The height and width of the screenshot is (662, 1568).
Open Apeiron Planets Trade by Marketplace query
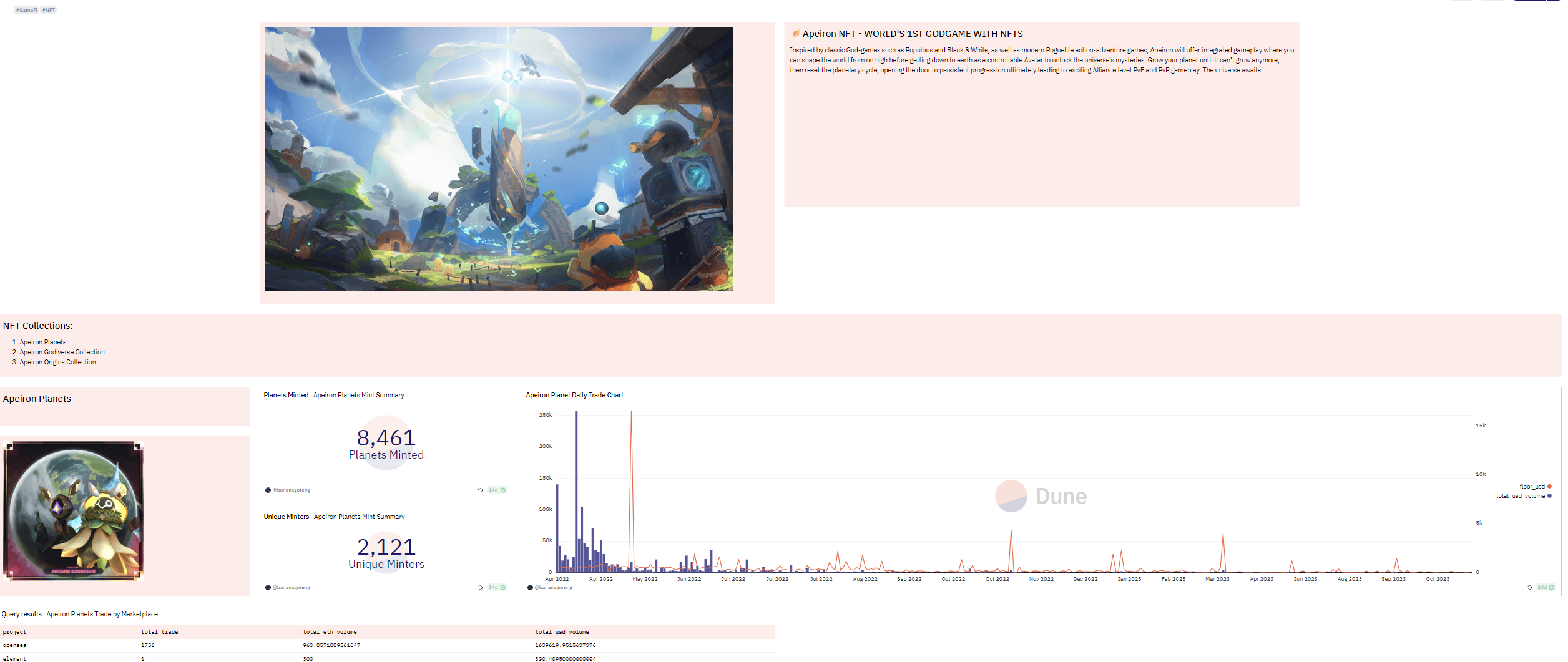102,614
